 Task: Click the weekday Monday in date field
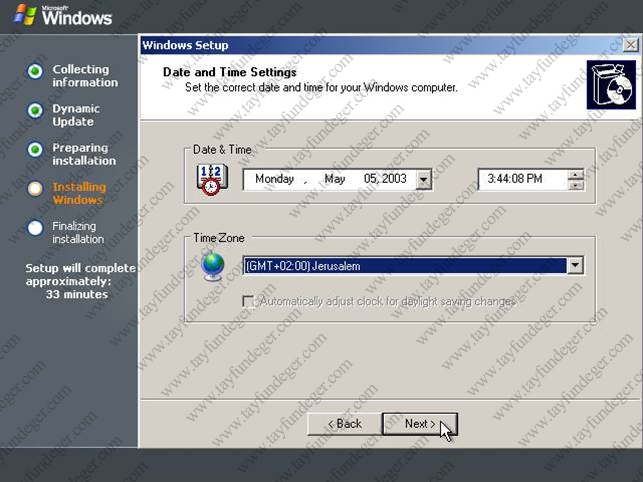coord(274,179)
